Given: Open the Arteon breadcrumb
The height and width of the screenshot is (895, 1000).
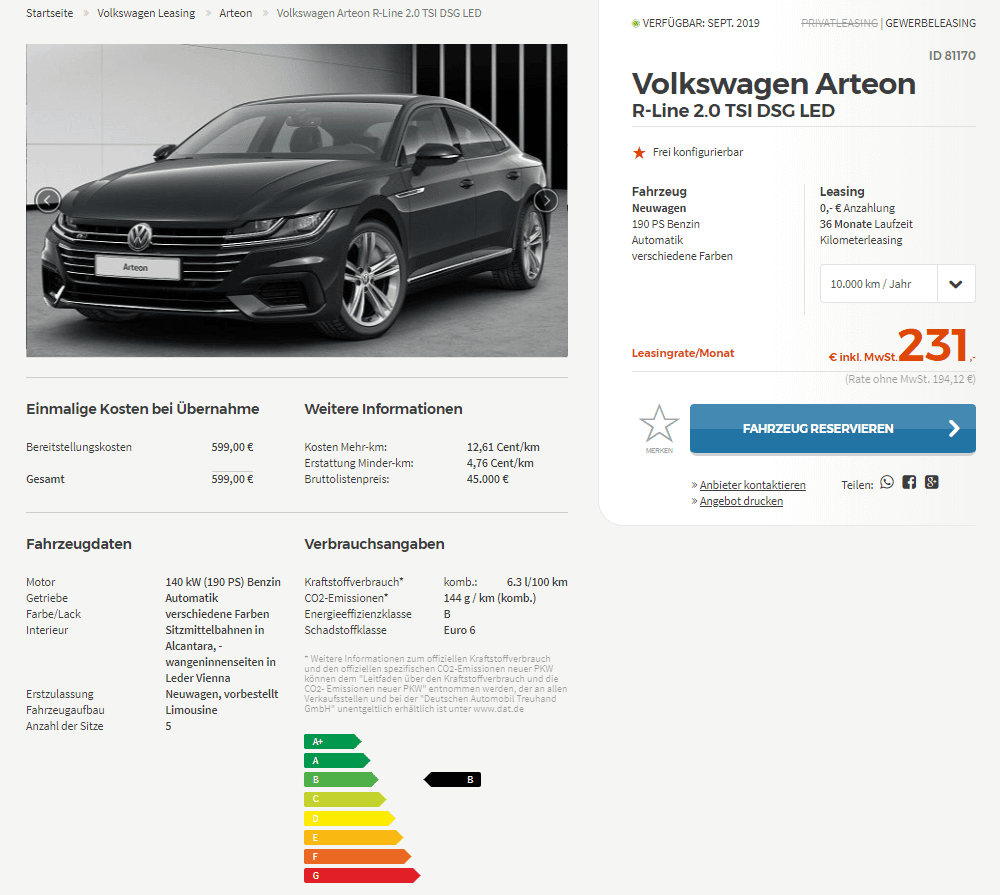Looking at the screenshot, I should pos(235,13).
